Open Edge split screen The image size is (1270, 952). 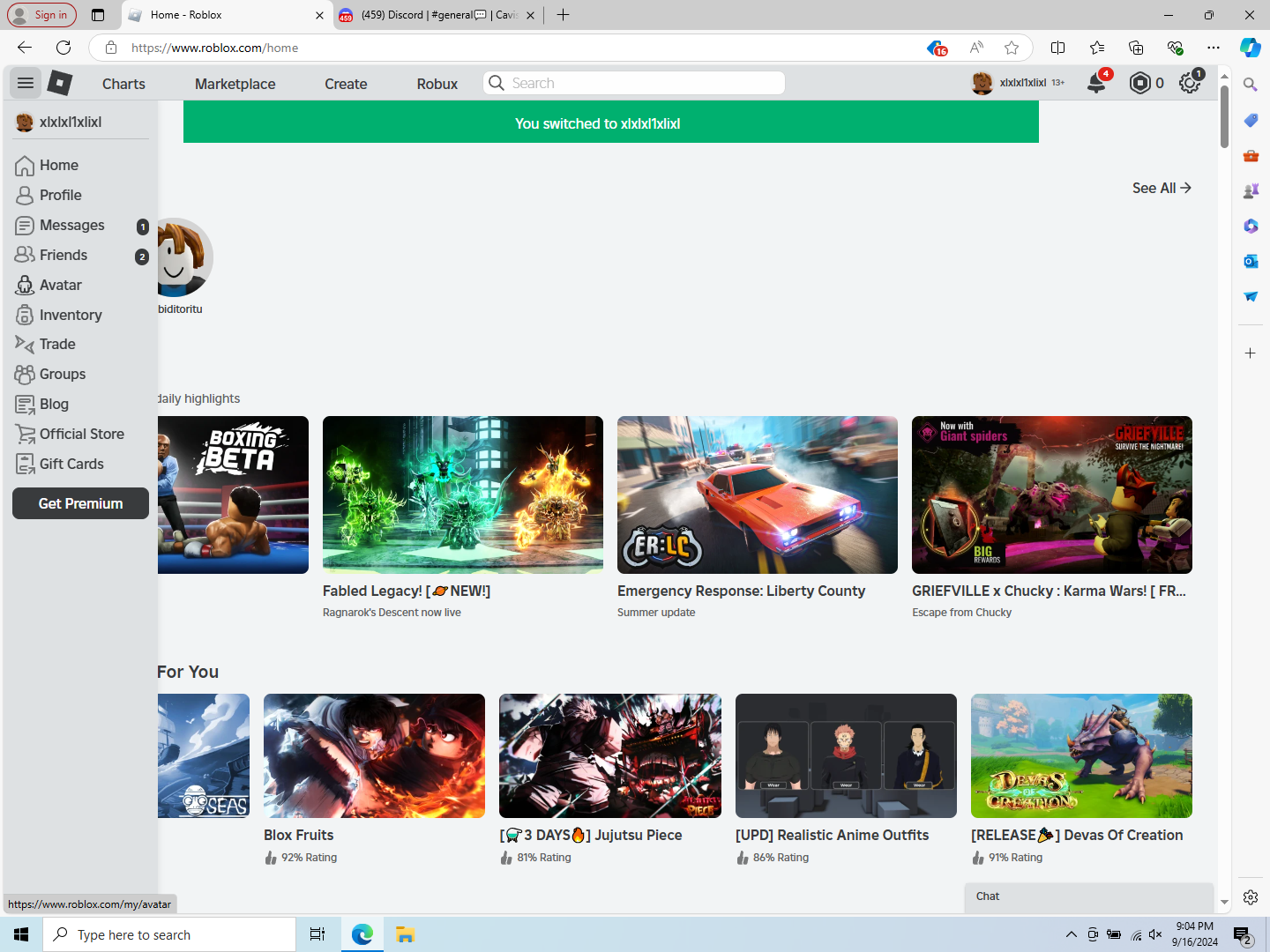point(1058,48)
